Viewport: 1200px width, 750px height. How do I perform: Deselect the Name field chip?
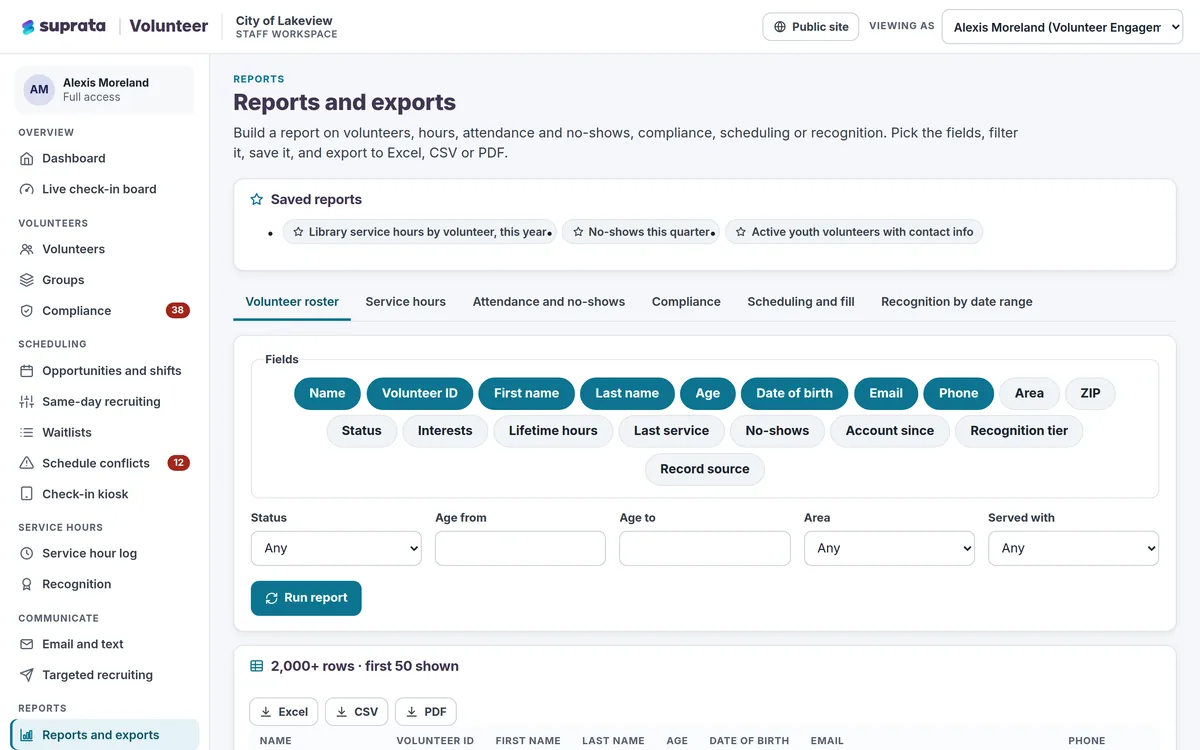click(x=327, y=393)
